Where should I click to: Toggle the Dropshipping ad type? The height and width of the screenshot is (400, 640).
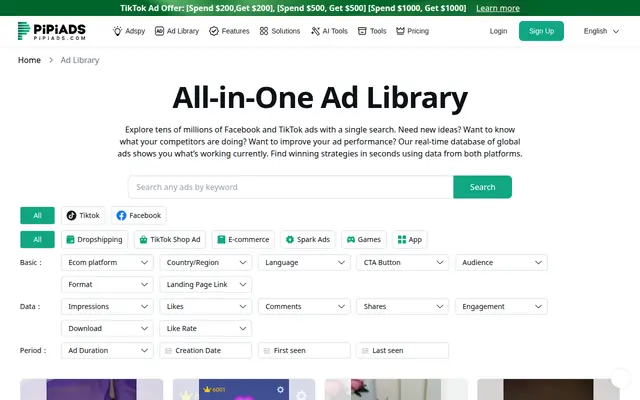pos(95,240)
